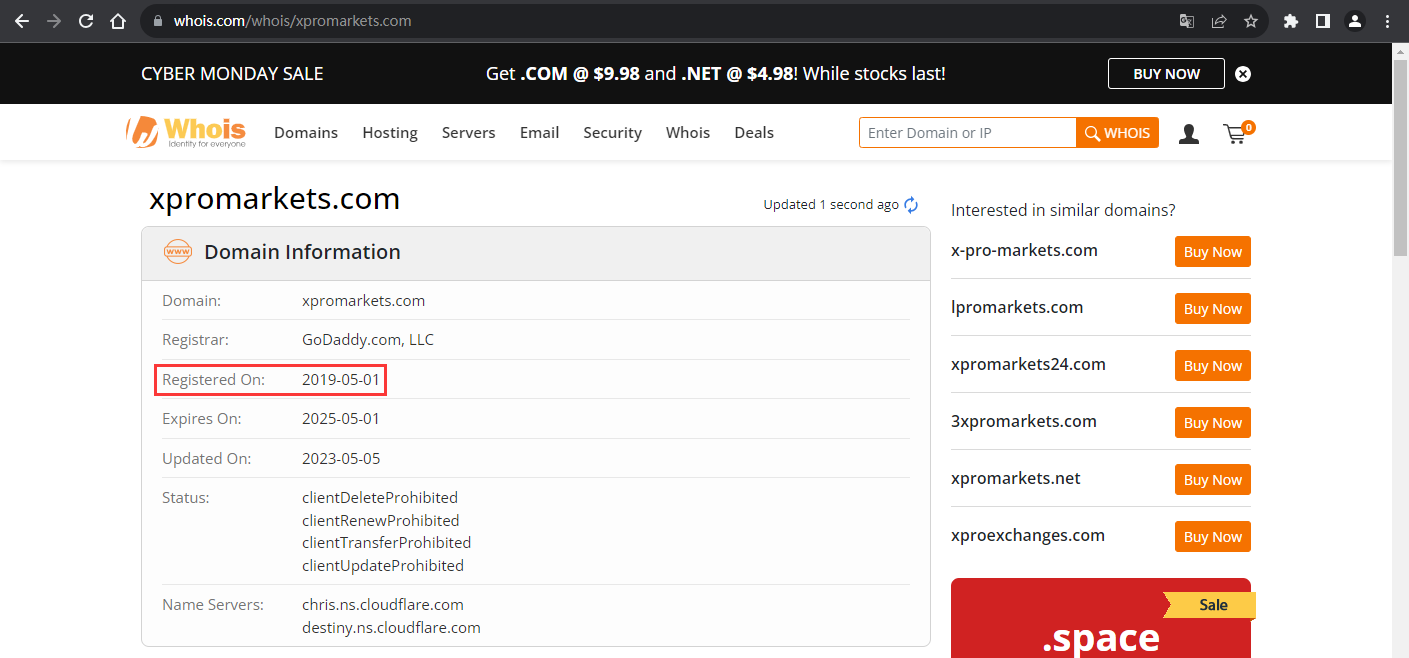The width and height of the screenshot is (1409, 658).
Task: Open the Hosting menu
Action: point(390,133)
